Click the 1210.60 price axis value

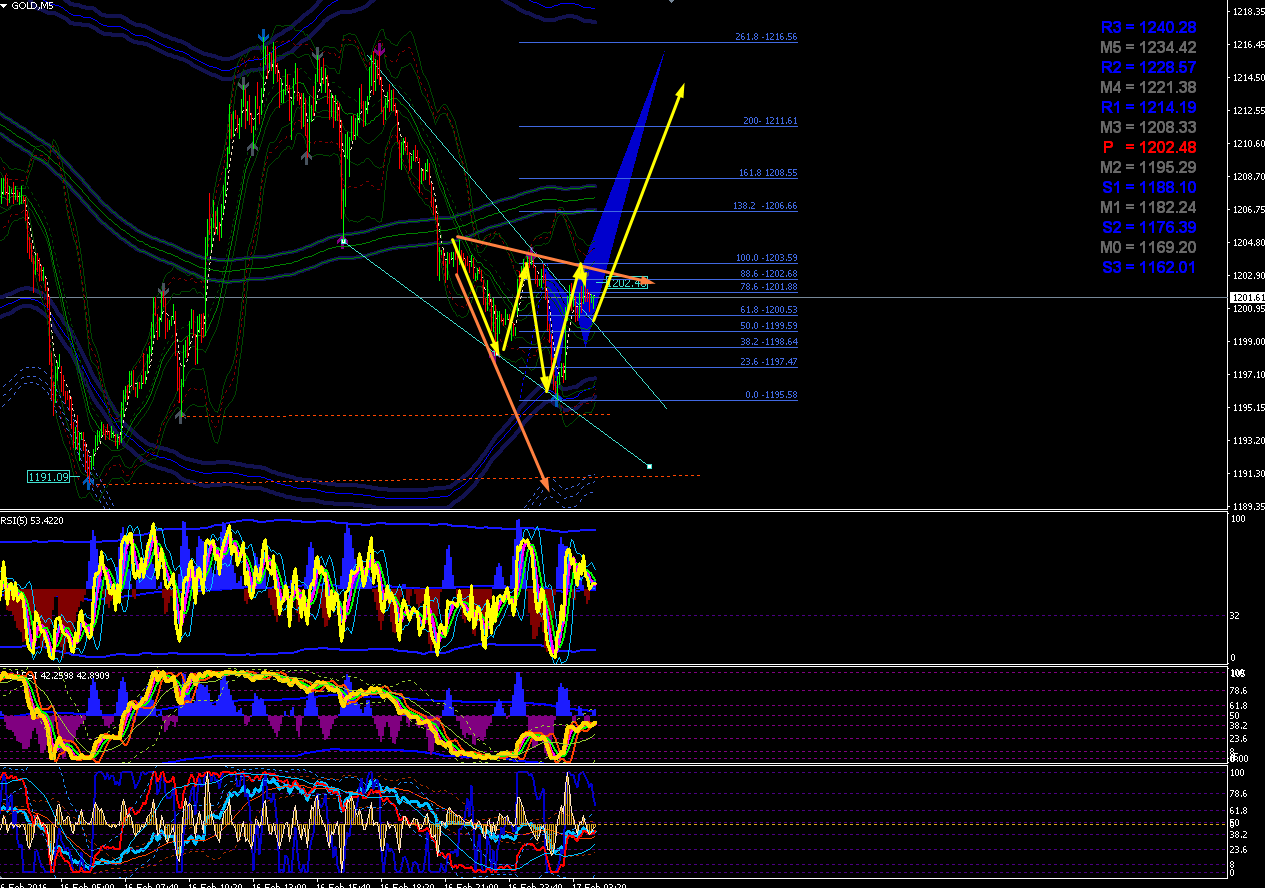pyautogui.click(x=1247, y=144)
